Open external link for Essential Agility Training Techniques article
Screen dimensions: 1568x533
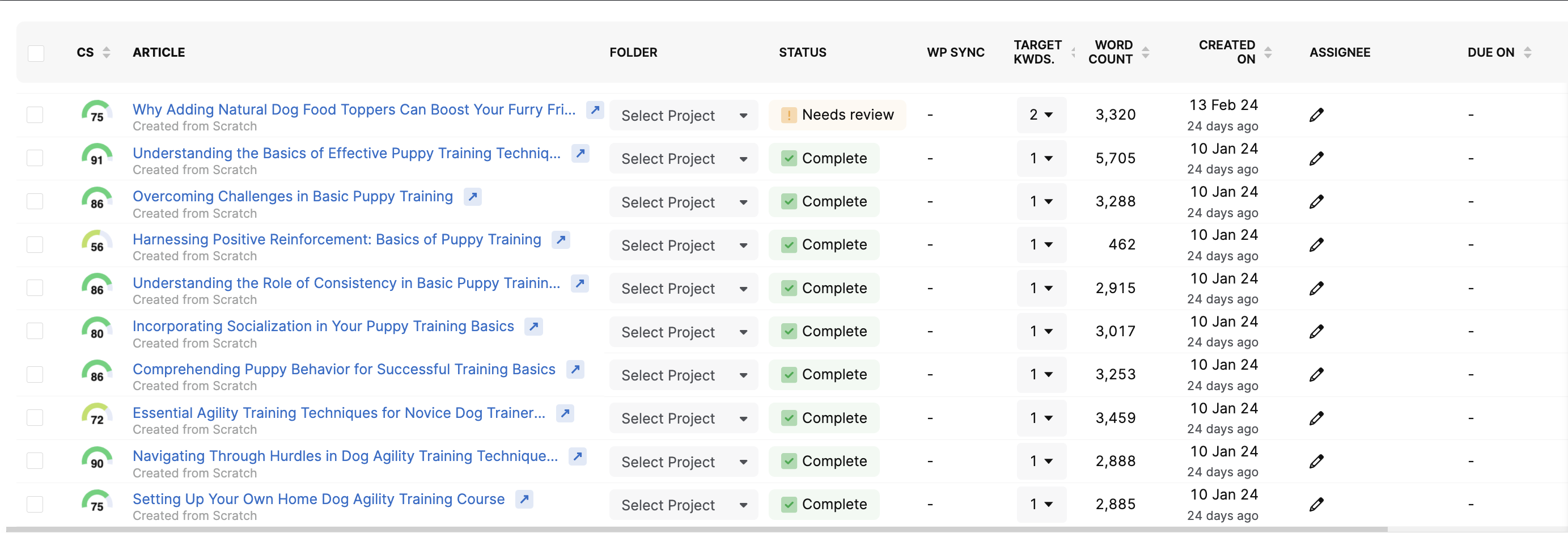[565, 413]
